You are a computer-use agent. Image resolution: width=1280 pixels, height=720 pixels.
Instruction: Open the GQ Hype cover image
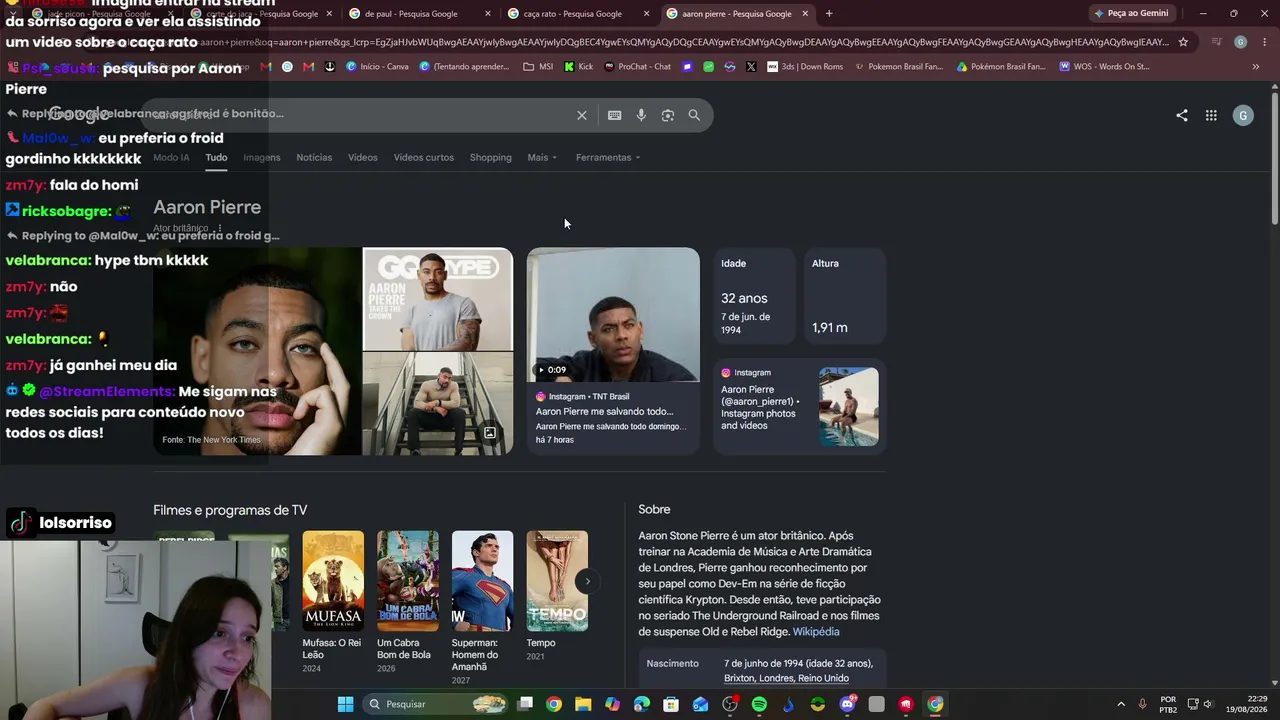438,299
